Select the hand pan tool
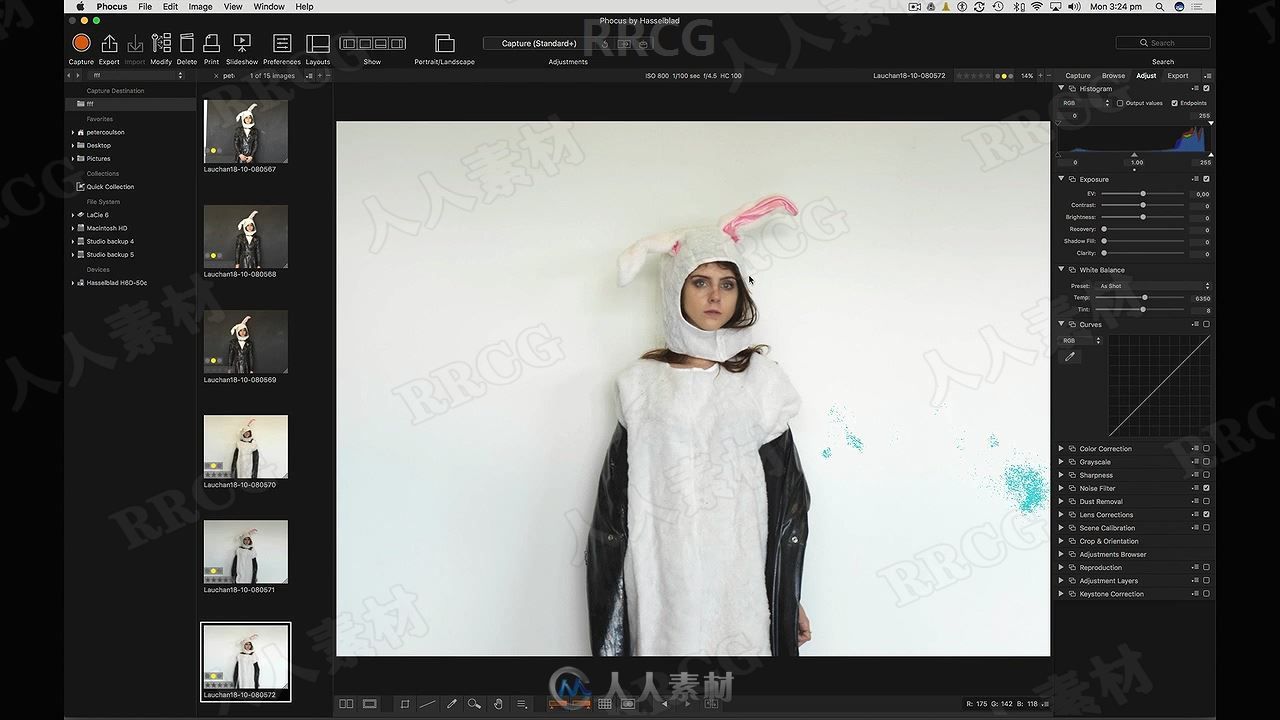1280x720 pixels. pos(498,704)
